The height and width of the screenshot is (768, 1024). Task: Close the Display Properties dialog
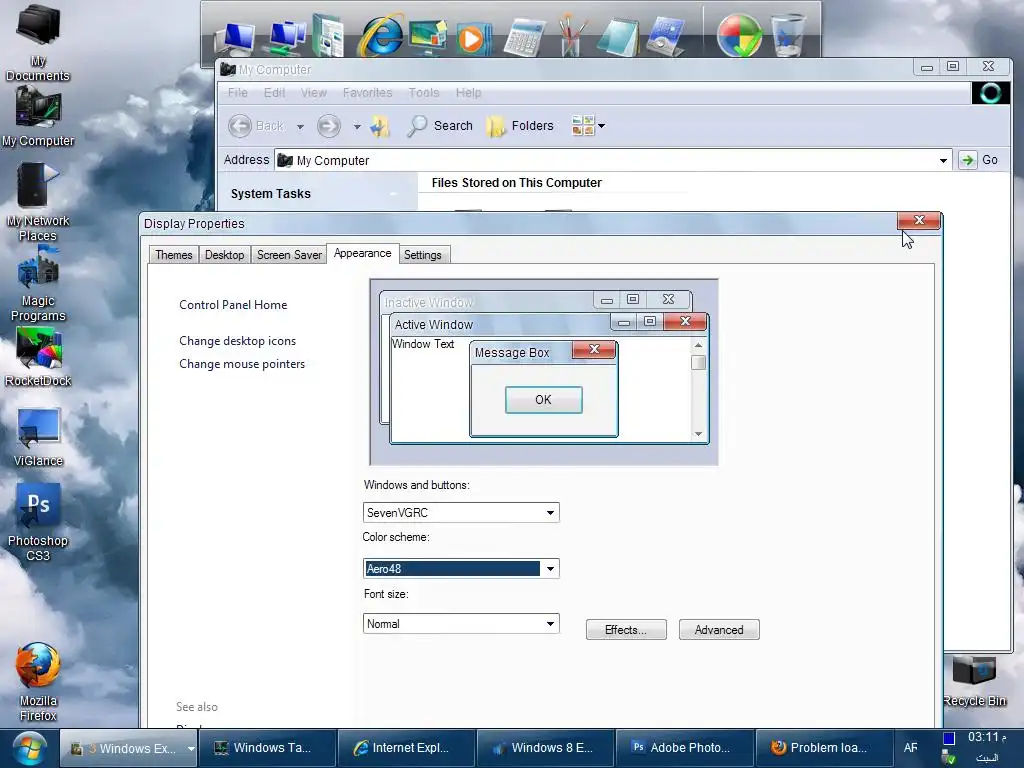919,221
